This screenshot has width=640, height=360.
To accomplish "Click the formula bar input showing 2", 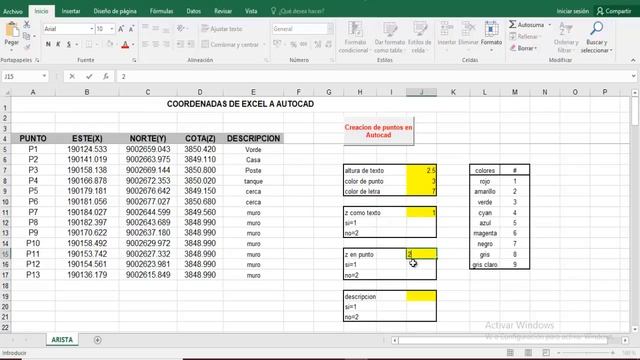I will (x=373, y=76).
